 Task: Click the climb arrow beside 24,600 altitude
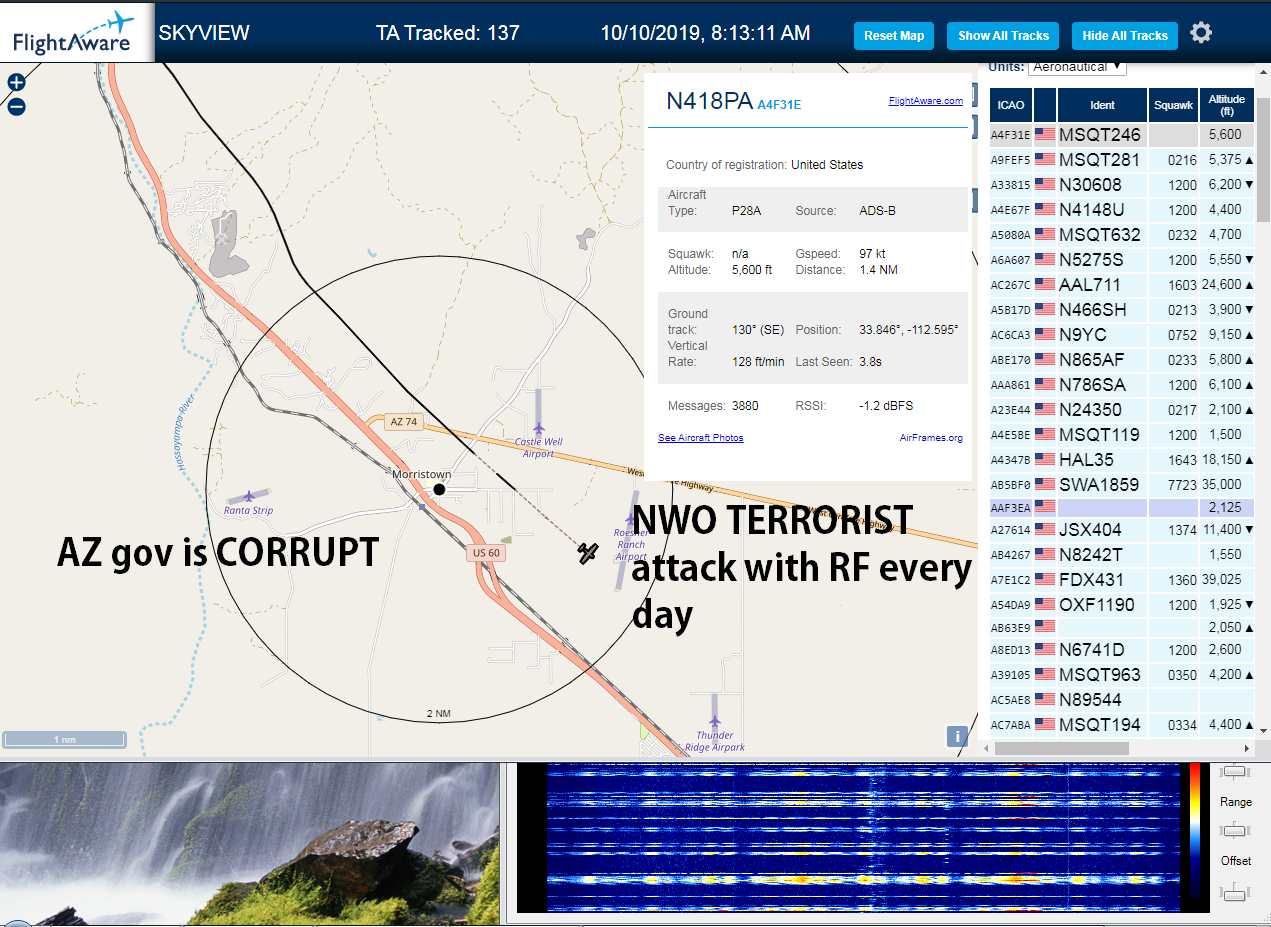click(x=1249, y=285)
